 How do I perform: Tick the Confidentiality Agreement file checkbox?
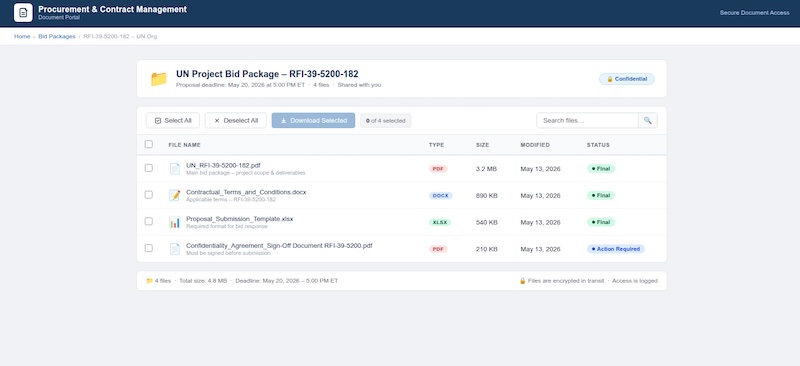click(x=148, y=248)
